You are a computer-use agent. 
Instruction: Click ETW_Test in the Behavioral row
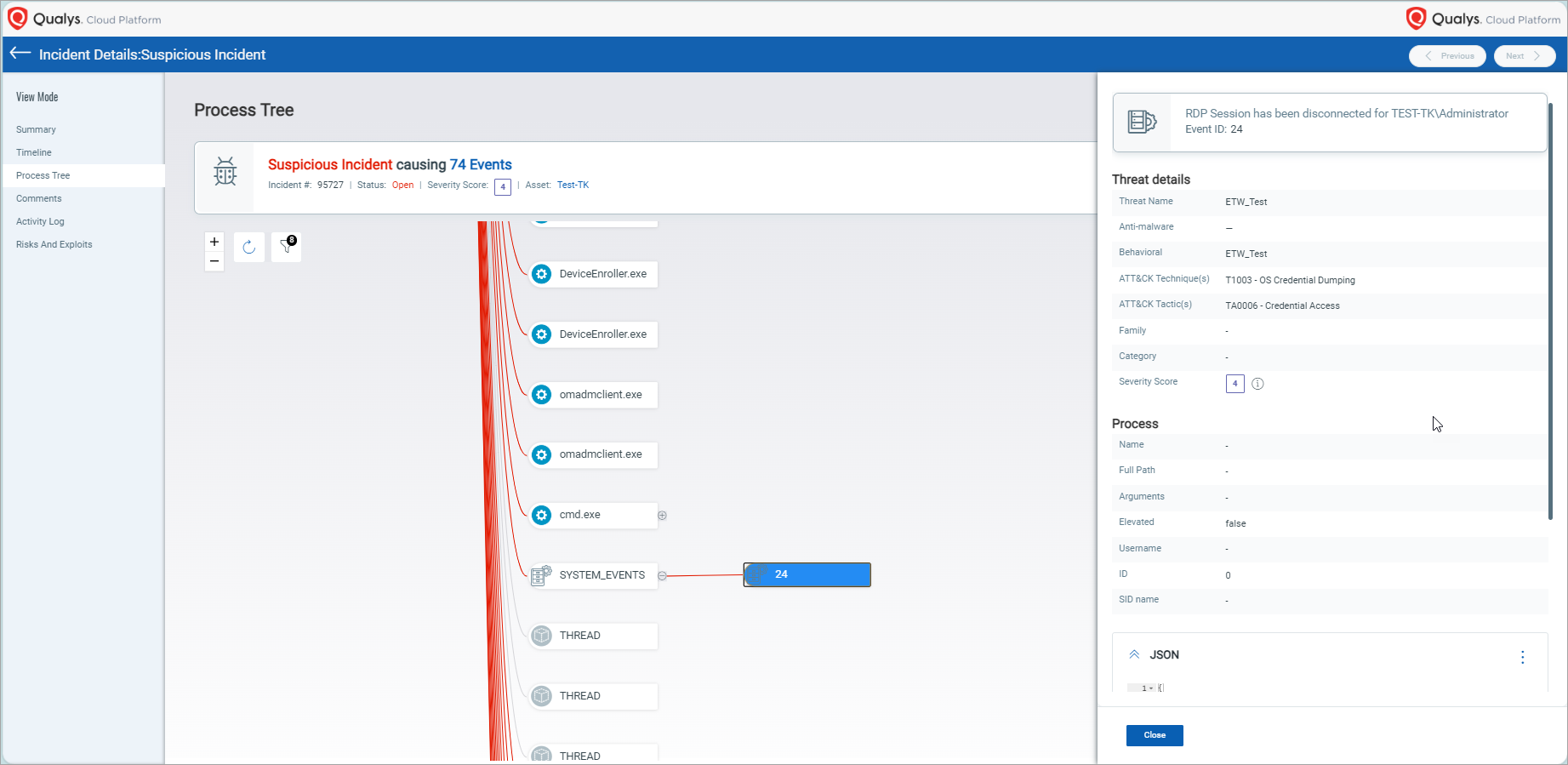pos(1246,254)
